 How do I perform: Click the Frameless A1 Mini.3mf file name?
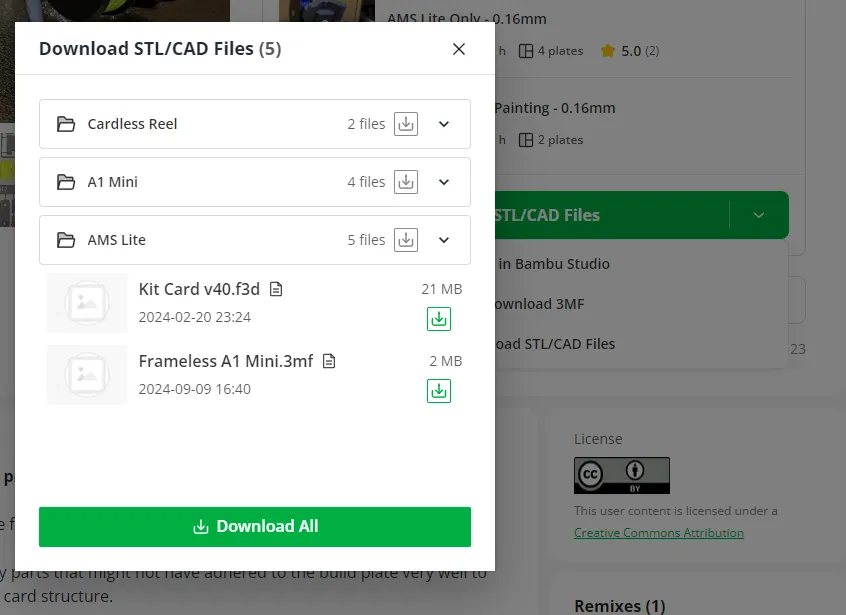(x=226, y=361)
